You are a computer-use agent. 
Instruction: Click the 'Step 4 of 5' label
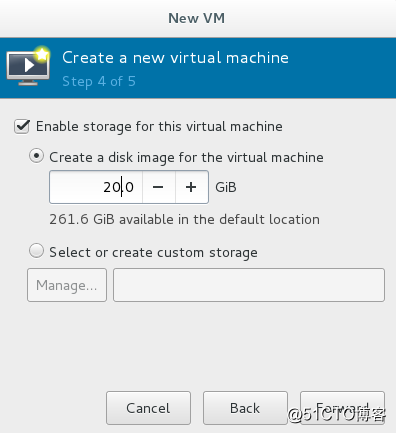pos(99,82)
